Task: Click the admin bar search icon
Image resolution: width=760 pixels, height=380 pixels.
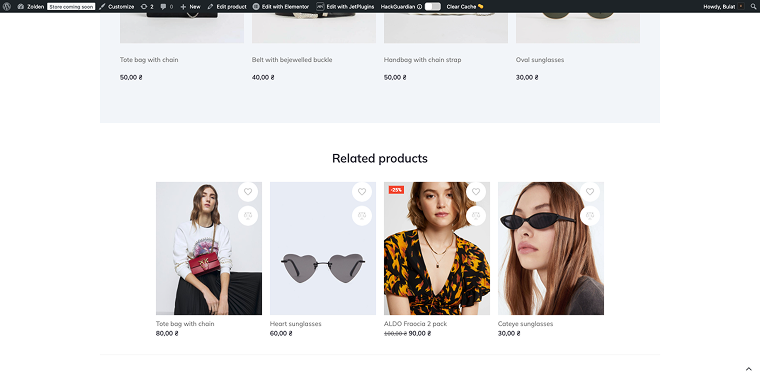Action: coord(753,7)
